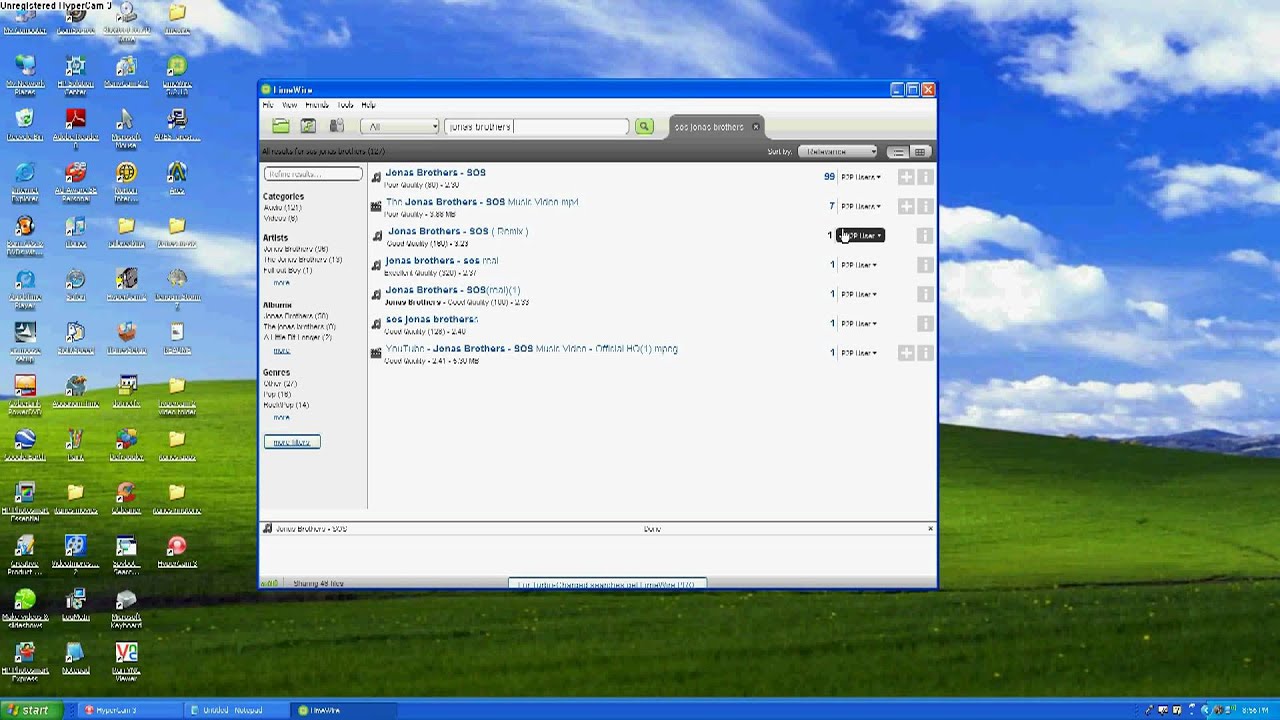The image size is (1280, 720).
Task: Expand P2P User dropdown for 'Jonas Brothers - SOS(real)(1)'
Action: tap(858, 294)
